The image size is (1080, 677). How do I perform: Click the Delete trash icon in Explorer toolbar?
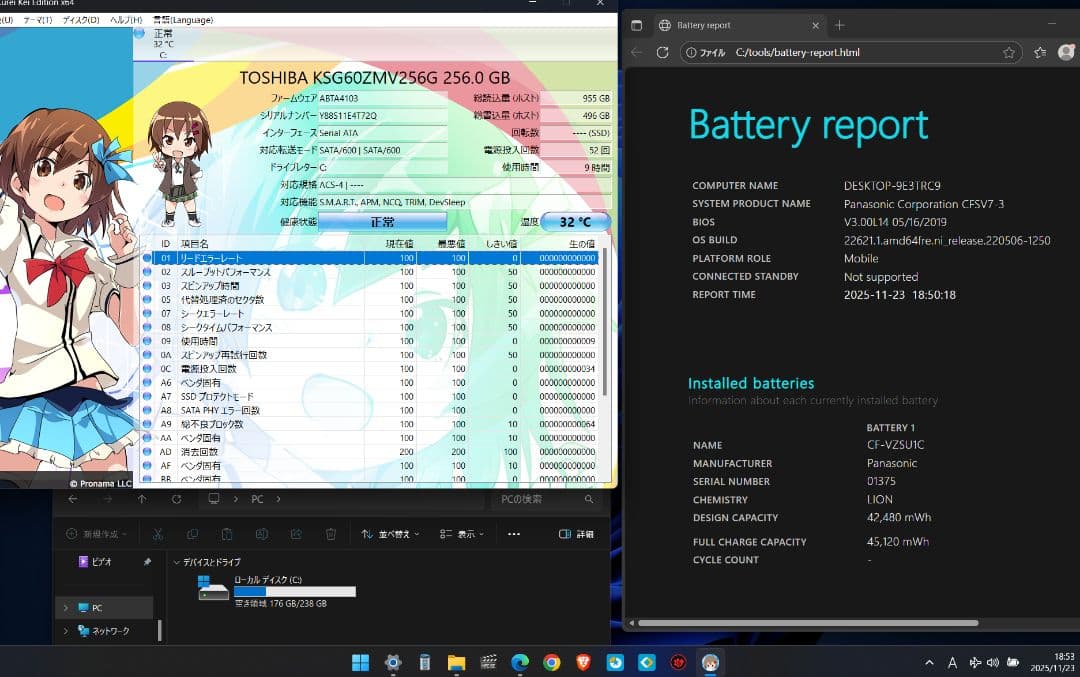(x=330, y=535)
